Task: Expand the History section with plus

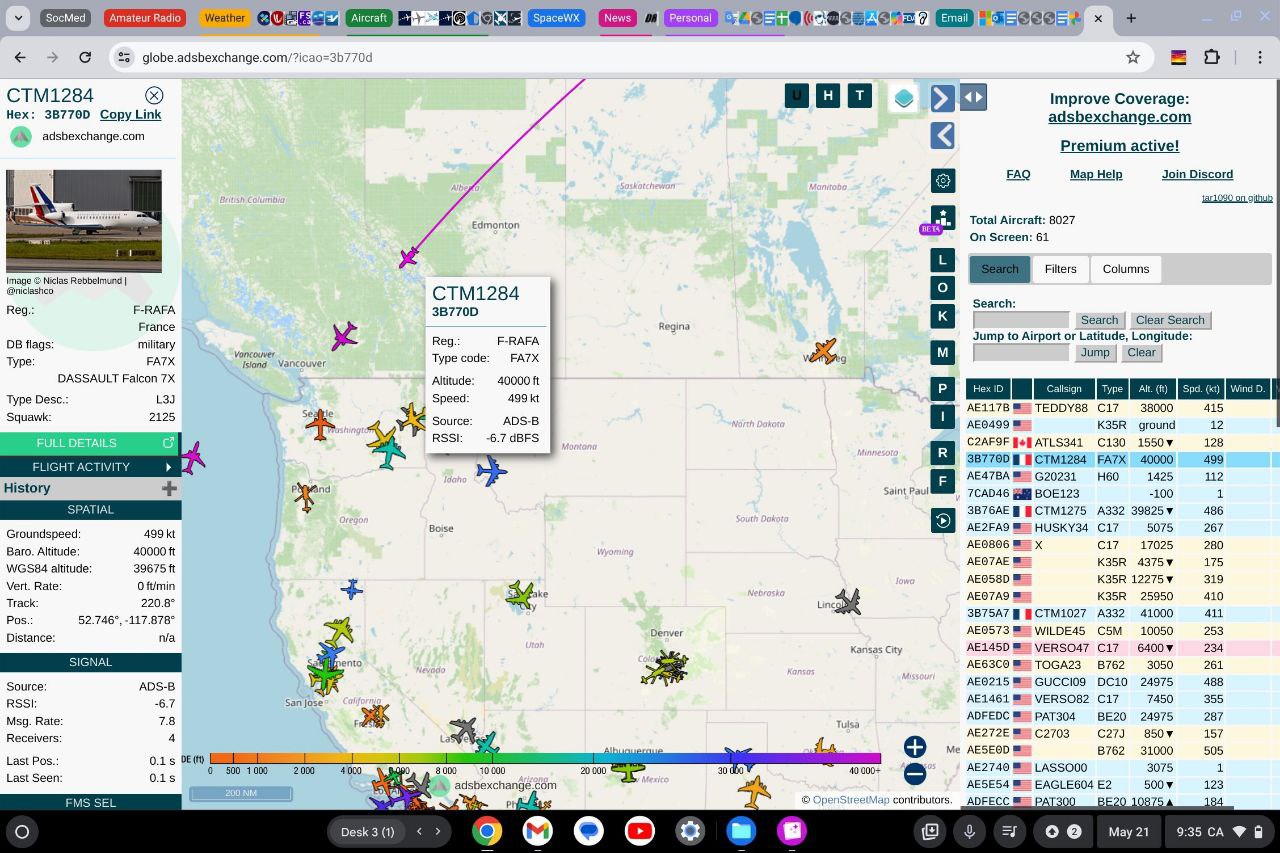Action: pos(169,488)
